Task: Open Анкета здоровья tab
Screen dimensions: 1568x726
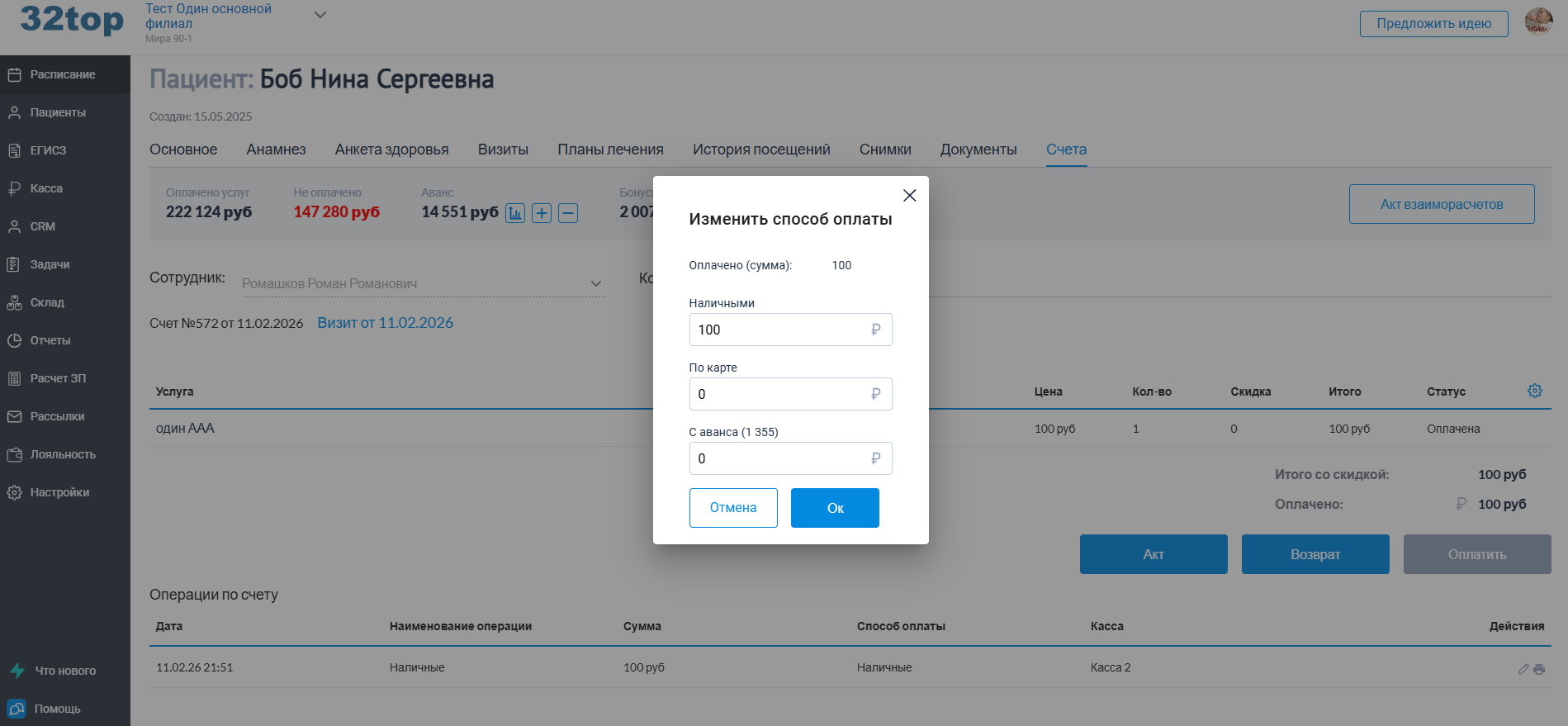Action: (391, 149)
